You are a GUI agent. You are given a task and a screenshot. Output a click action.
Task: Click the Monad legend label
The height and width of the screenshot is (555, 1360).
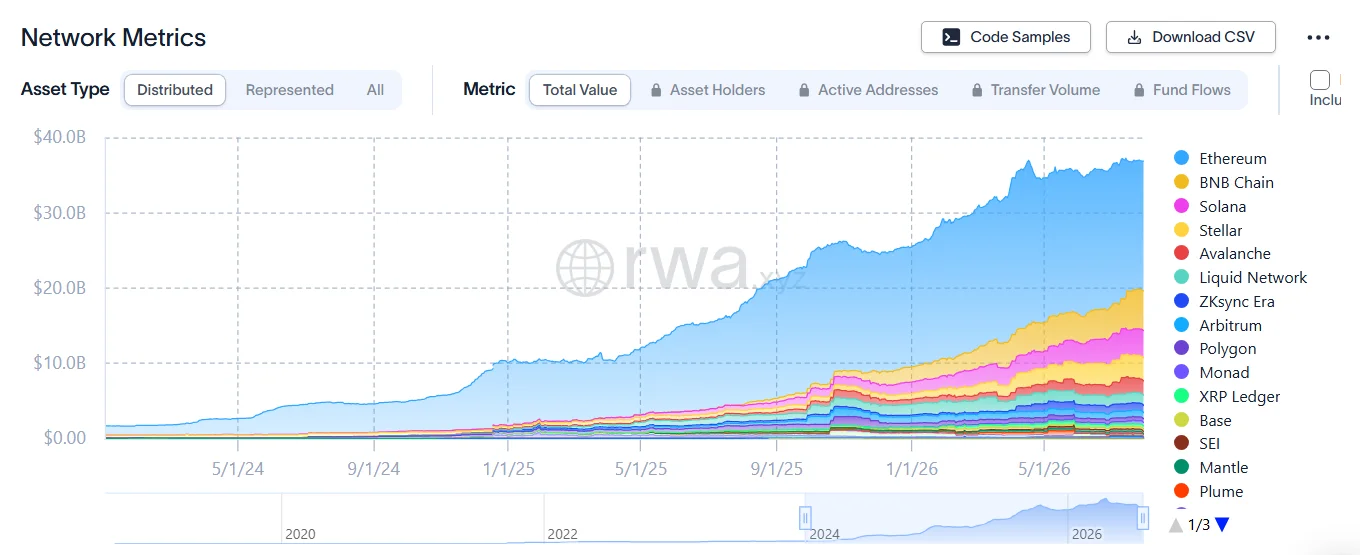click(1225, 372)
